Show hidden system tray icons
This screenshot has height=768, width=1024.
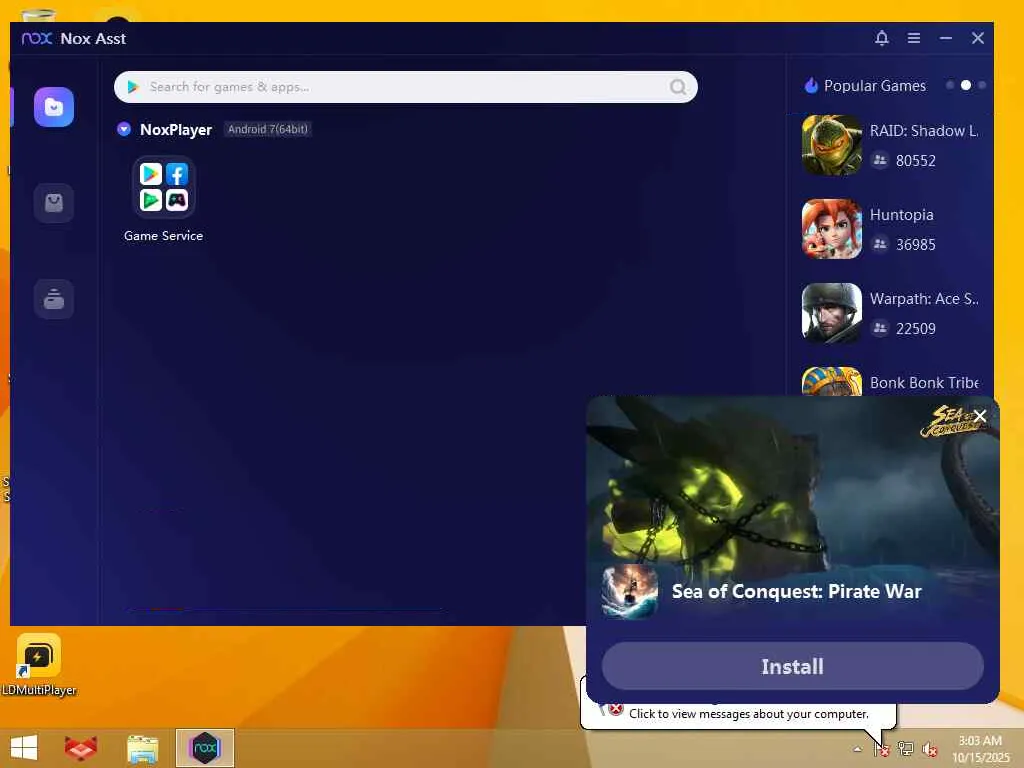(x=857, y=749)
